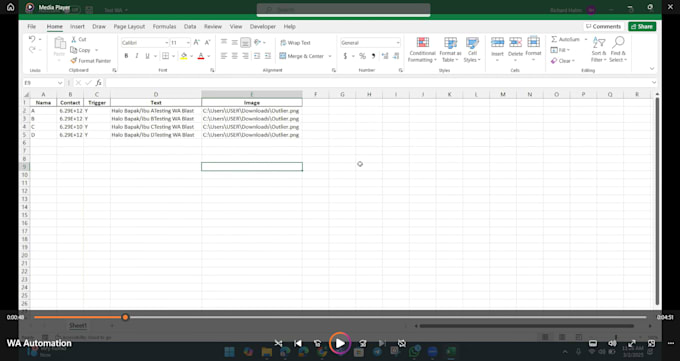Click AutoSum button
Screen dimensions: 680x361
pos(565,39)
